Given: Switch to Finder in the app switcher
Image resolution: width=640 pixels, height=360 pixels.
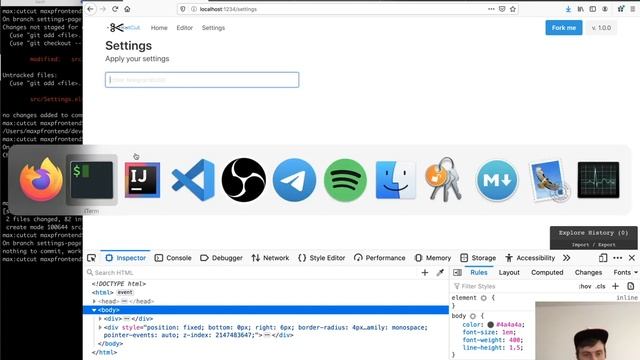Looking at the screenshot, I should (396, 180).
